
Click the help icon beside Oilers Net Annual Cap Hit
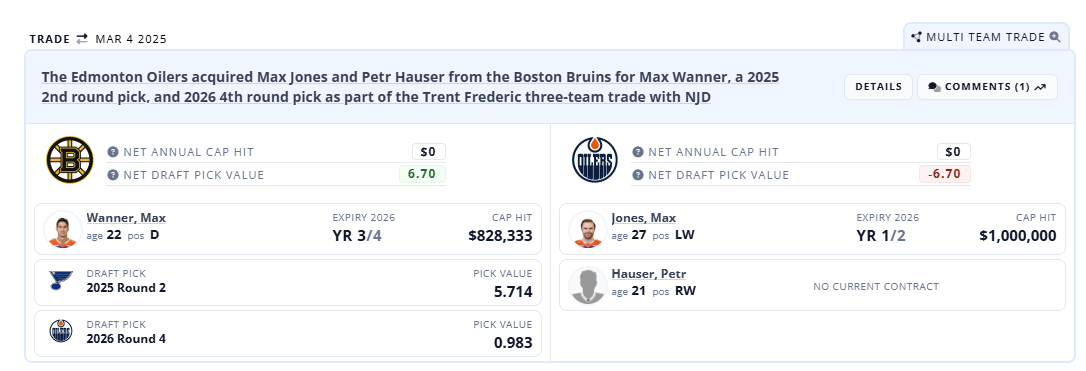pos(638,152)
